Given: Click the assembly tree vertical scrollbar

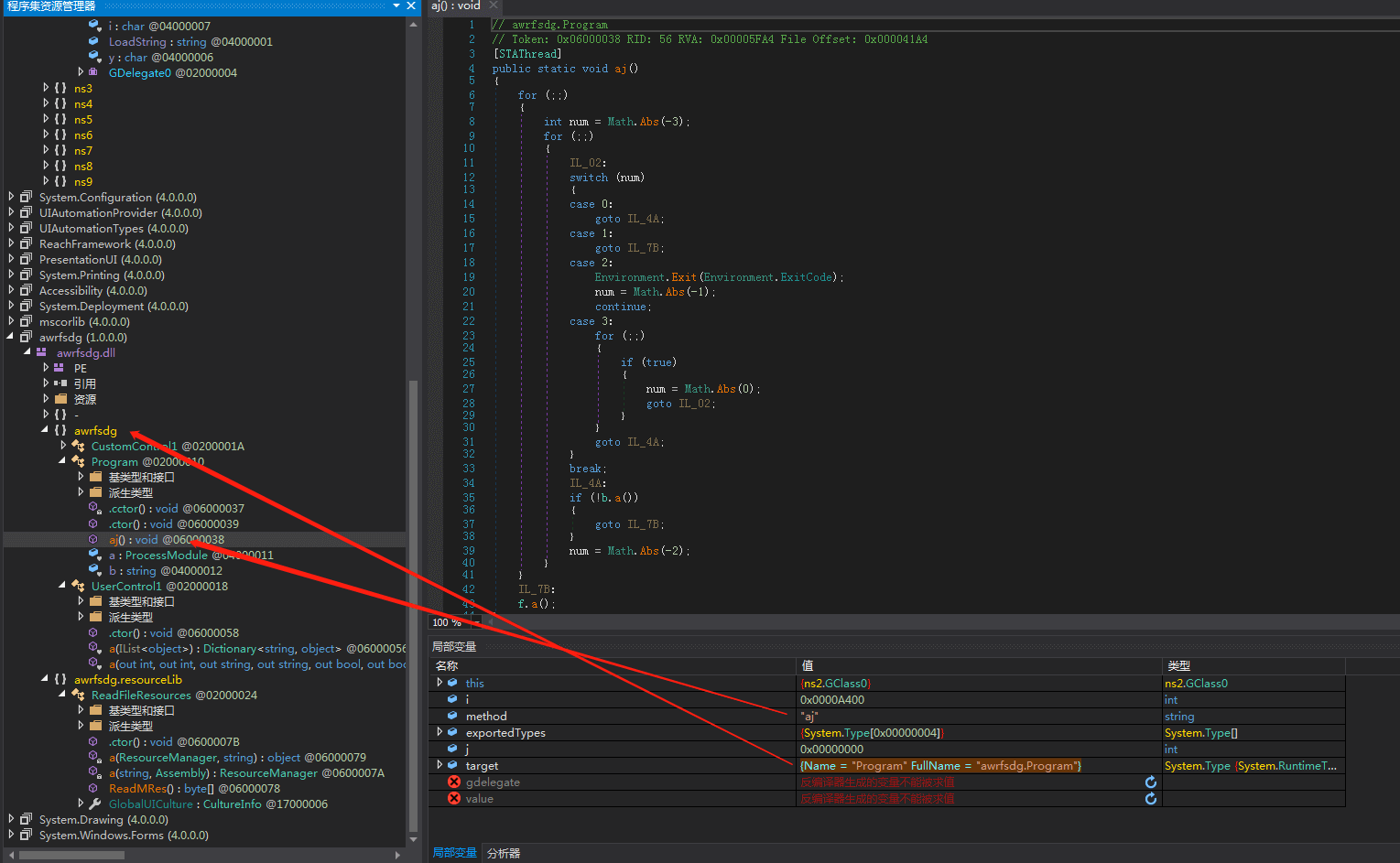Looking at the screenshot, I should [413, 604].
